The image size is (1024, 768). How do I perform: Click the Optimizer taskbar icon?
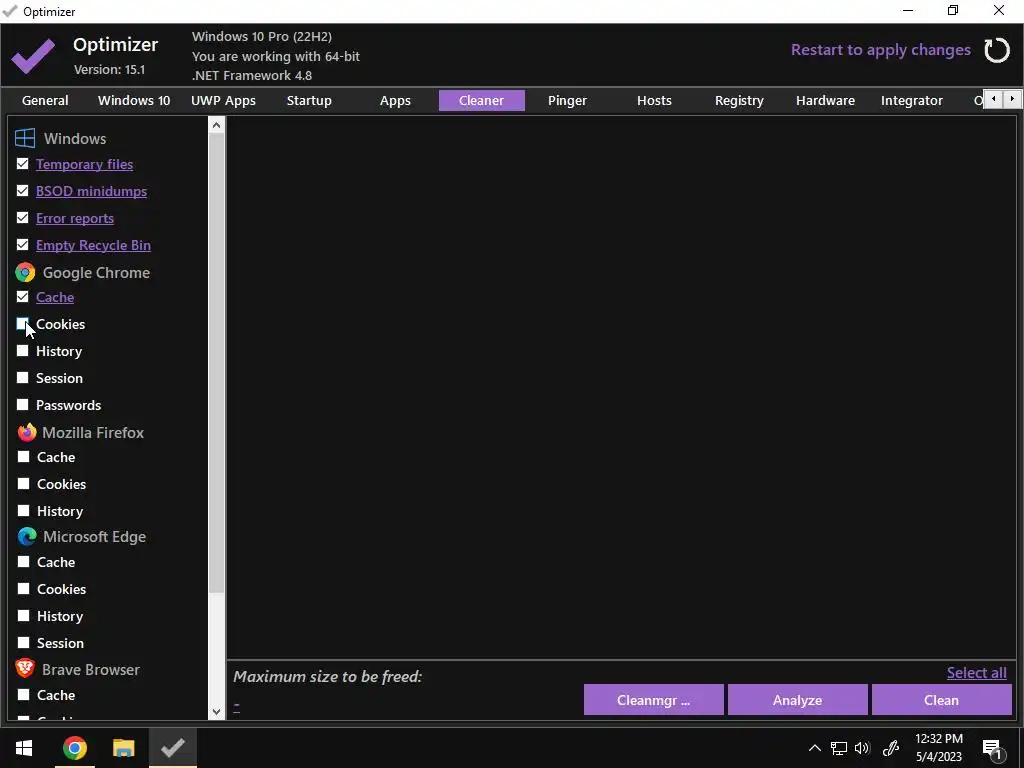point(172,748)
